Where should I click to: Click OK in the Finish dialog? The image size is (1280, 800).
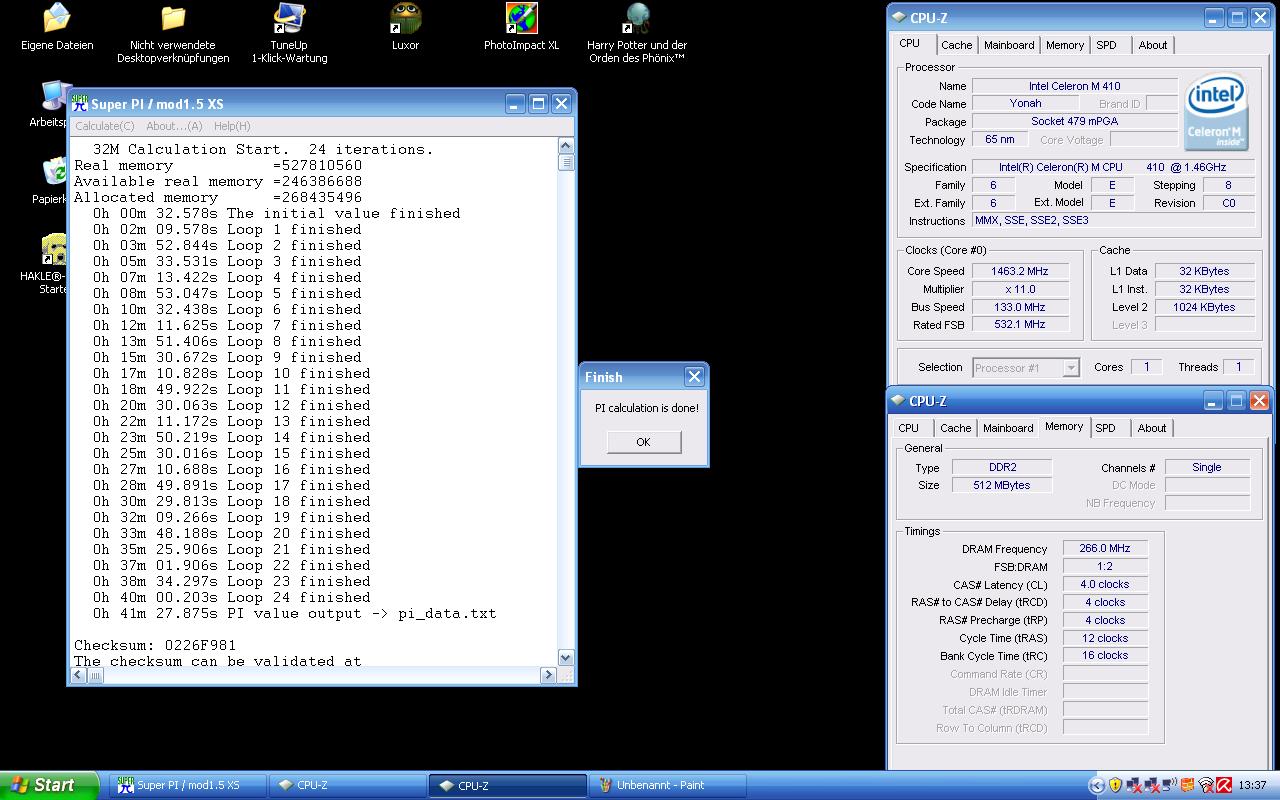click(x=643, y=442)
